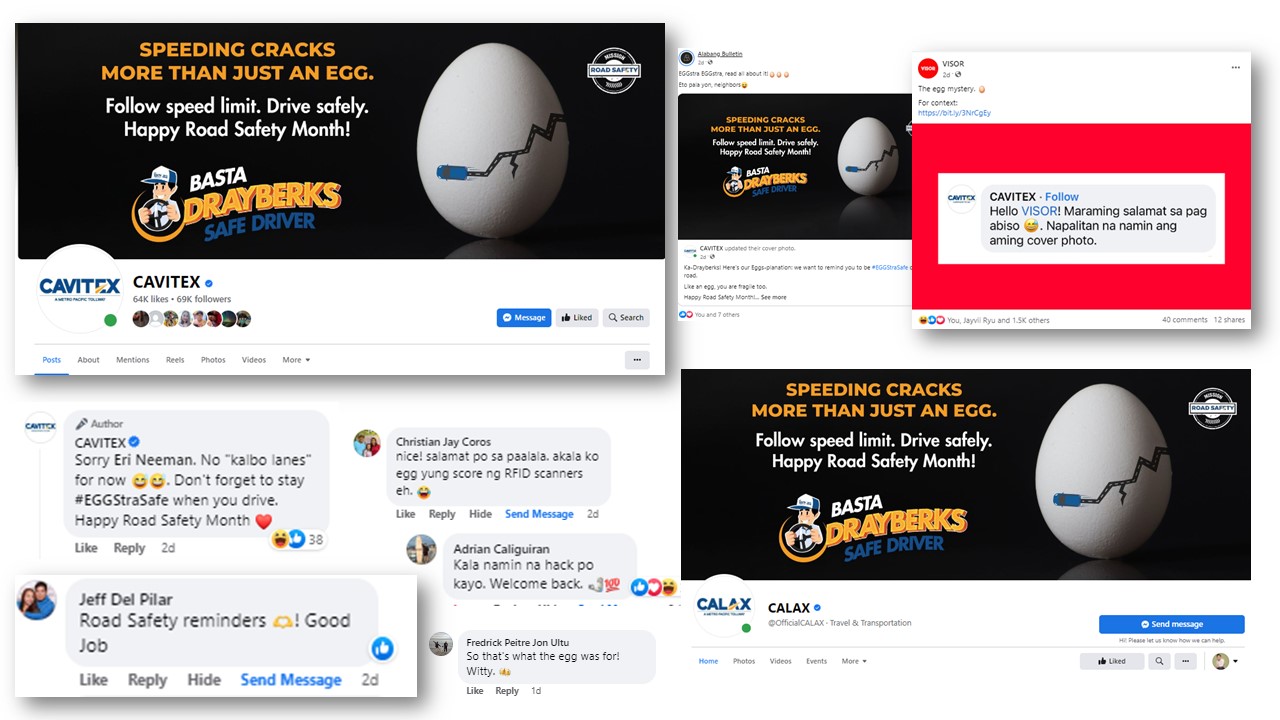Toggle the Liked button on CAVITEX page

click(x=577, y=318)
